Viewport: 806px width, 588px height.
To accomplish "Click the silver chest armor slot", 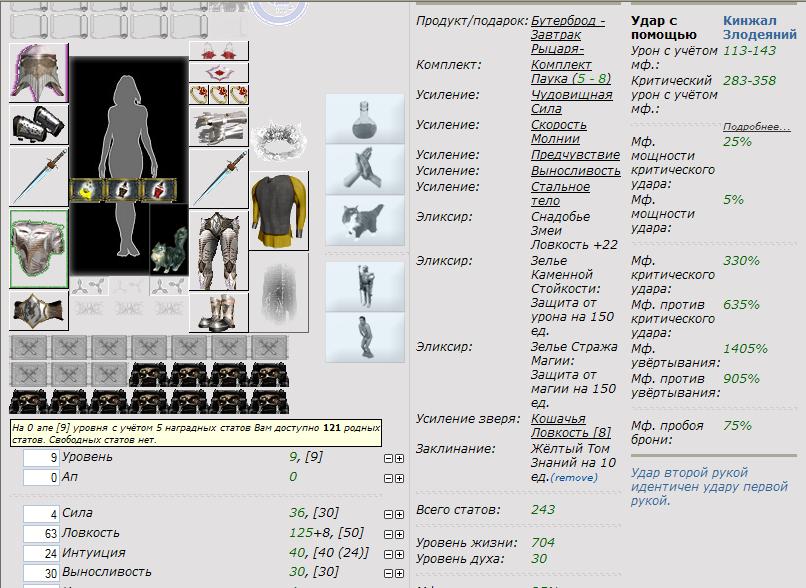I will (x=39, y=248).
